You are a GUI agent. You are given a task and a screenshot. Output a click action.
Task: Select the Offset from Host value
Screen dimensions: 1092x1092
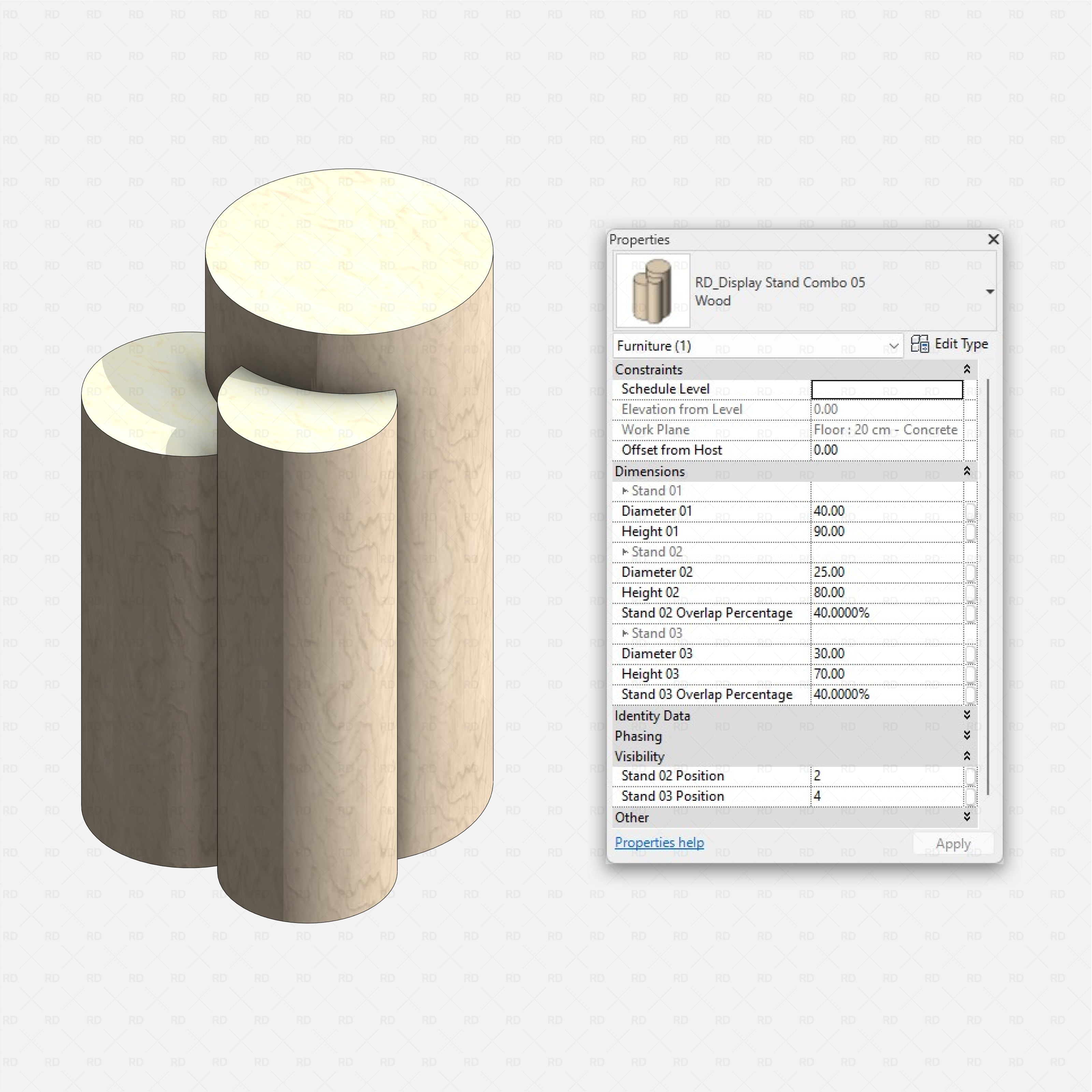coord(887,450)
